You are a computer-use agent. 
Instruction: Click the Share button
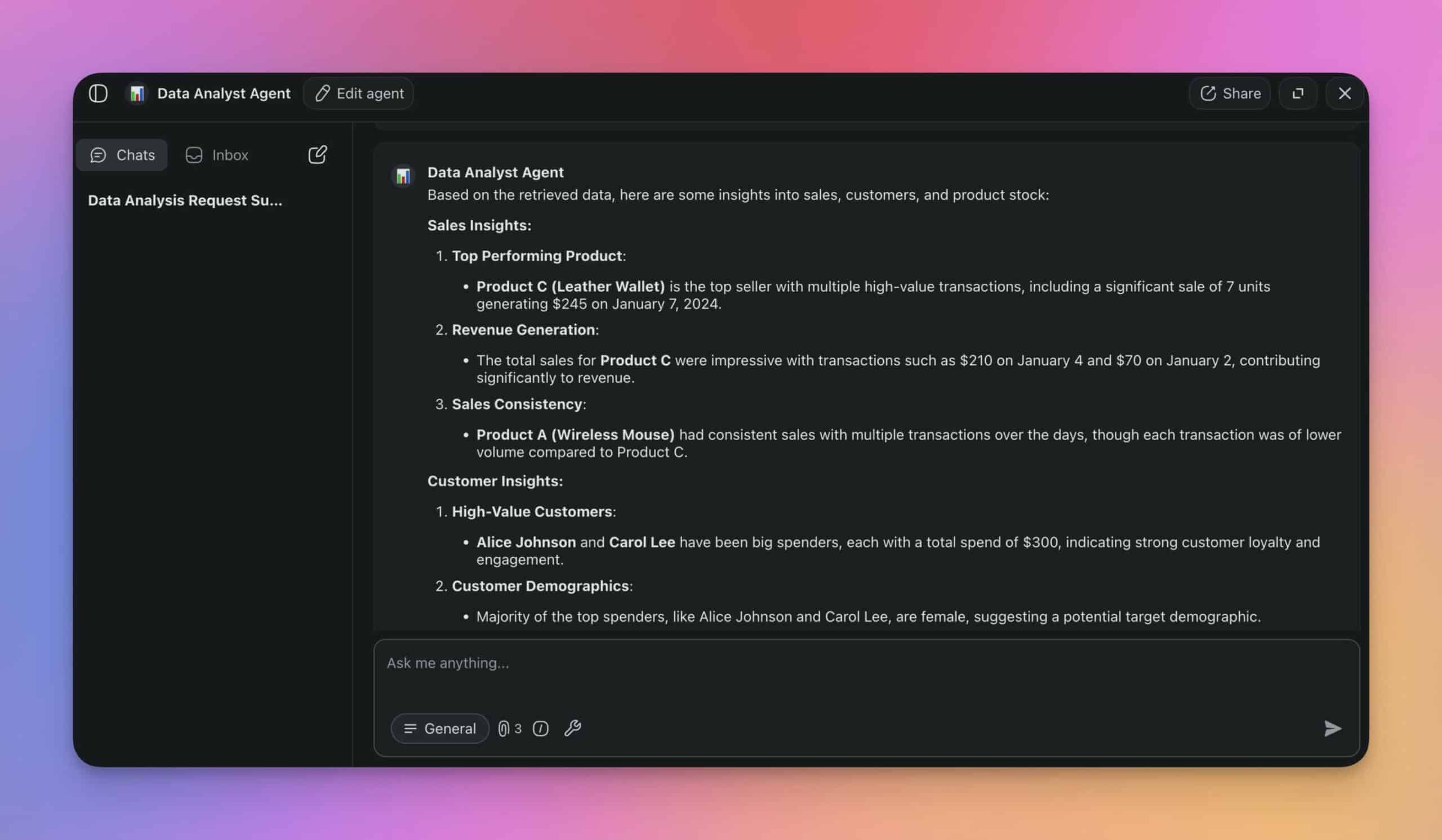(1229, 93)
